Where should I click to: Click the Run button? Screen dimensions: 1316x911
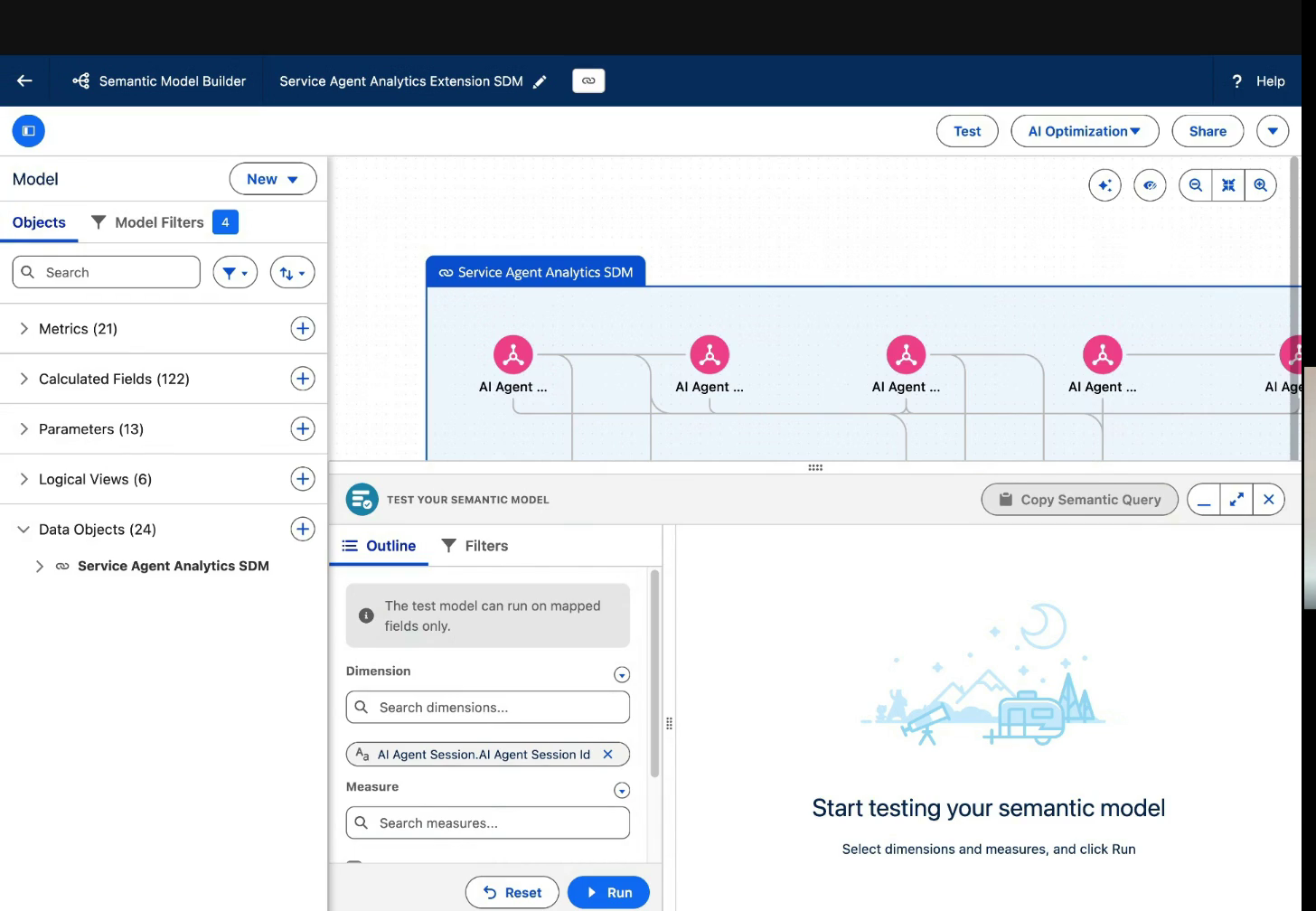point(608,892)
